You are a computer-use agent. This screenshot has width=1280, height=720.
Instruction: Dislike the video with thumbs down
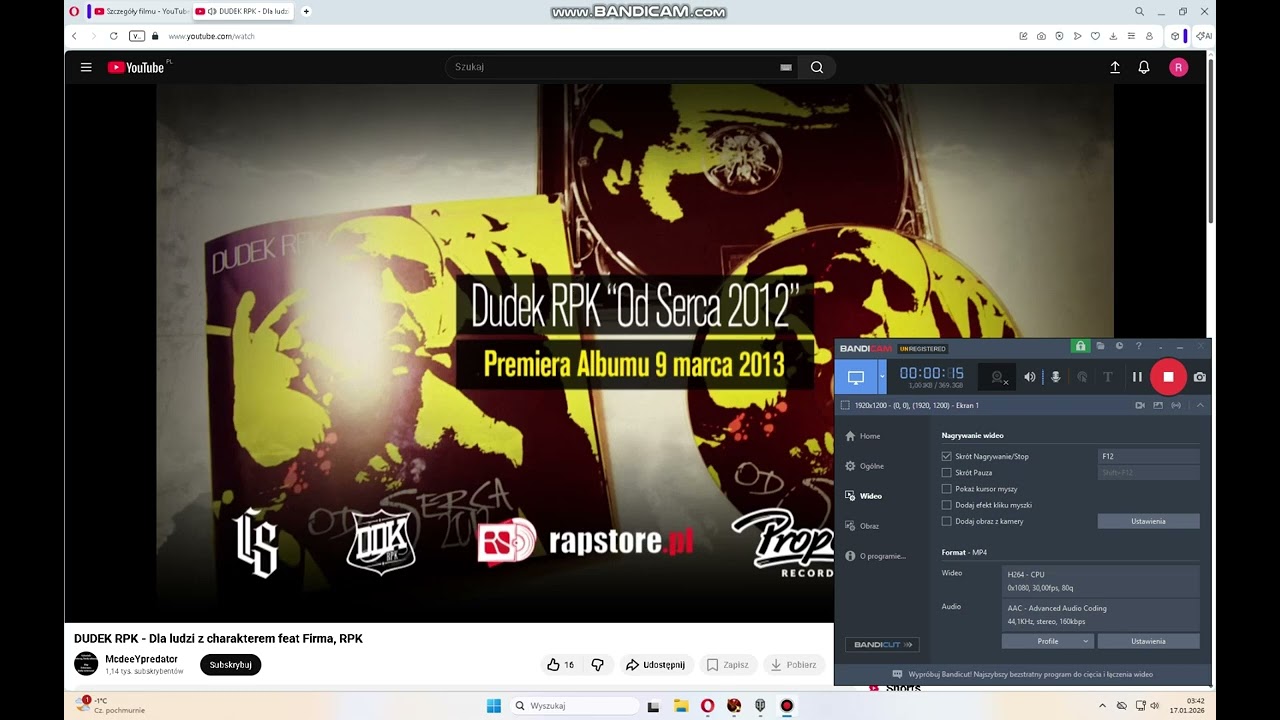(598, 665)
